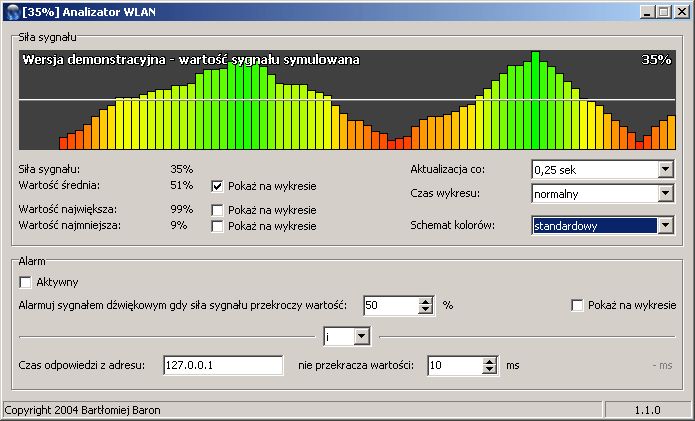This screenshot has height=421, width=695.
Task: Open the 'Schemat kolorów' dropdown arrow
Action: [x=665, y=226]
